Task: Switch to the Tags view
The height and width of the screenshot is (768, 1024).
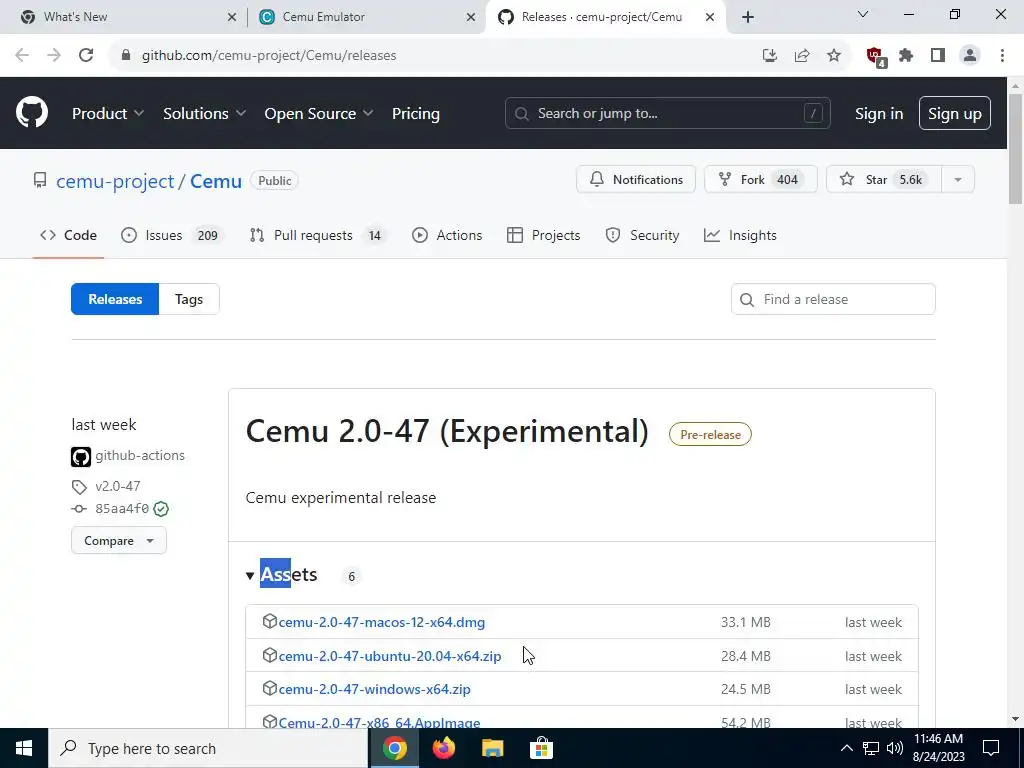Action: [x=189, y=299]
